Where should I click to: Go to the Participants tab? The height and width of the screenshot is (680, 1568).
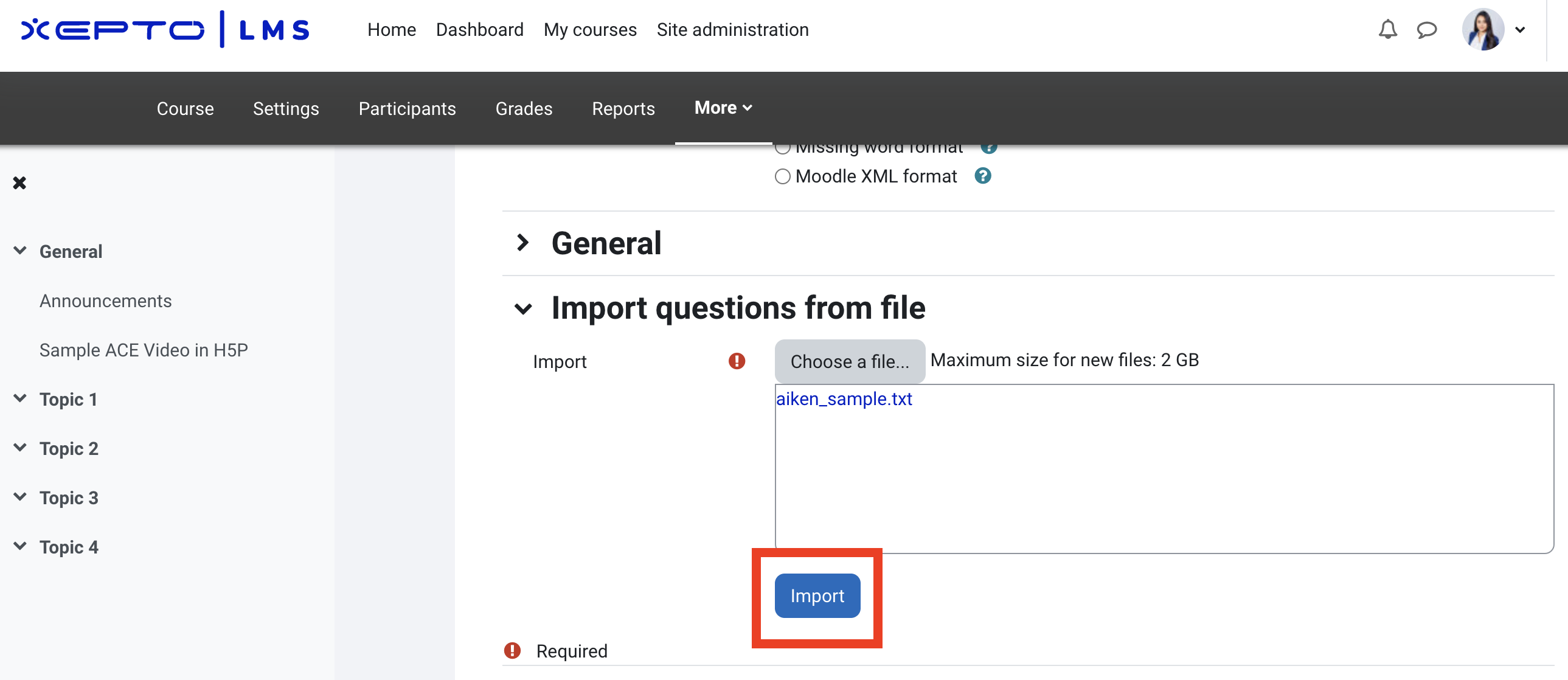pos(407,108)
